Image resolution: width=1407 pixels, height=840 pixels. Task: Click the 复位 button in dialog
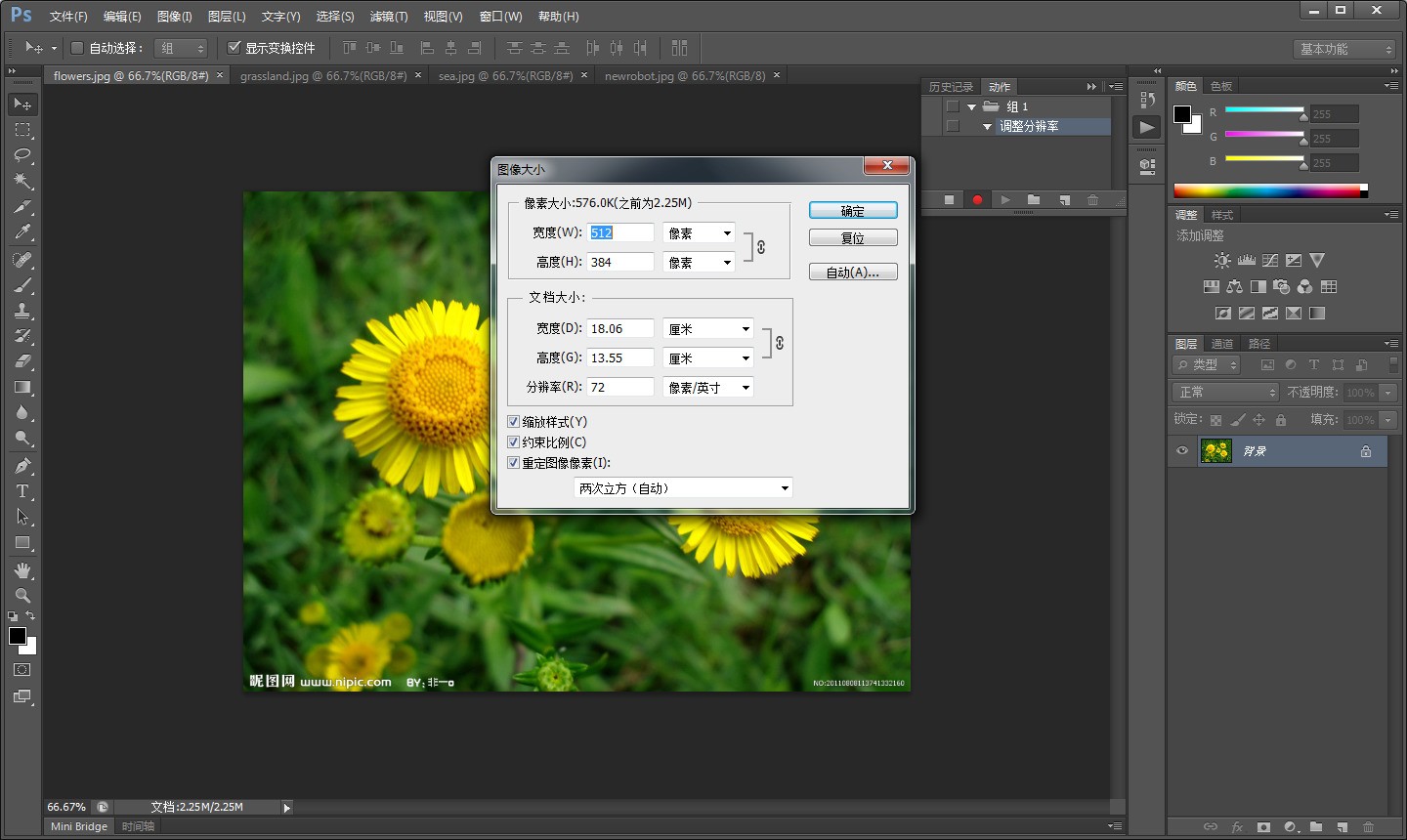coord(853,238)
